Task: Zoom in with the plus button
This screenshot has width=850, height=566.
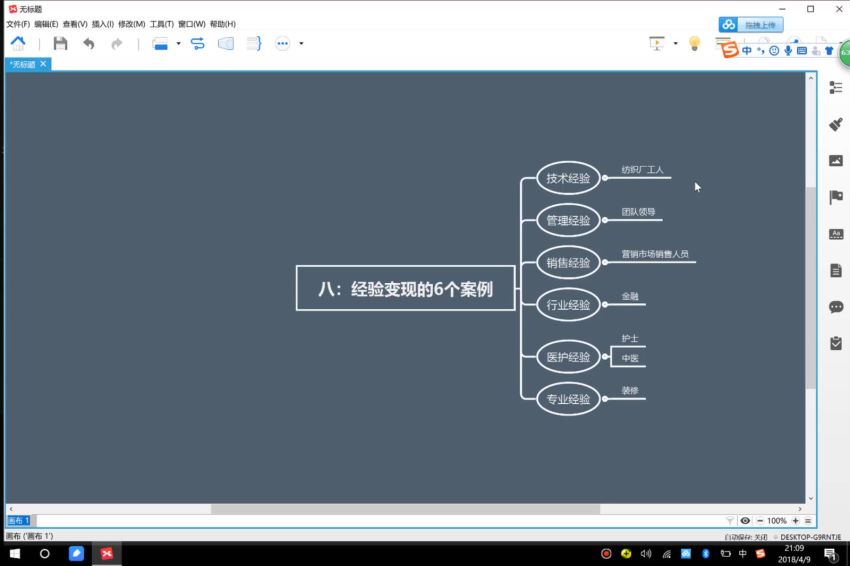Action: 795,520
